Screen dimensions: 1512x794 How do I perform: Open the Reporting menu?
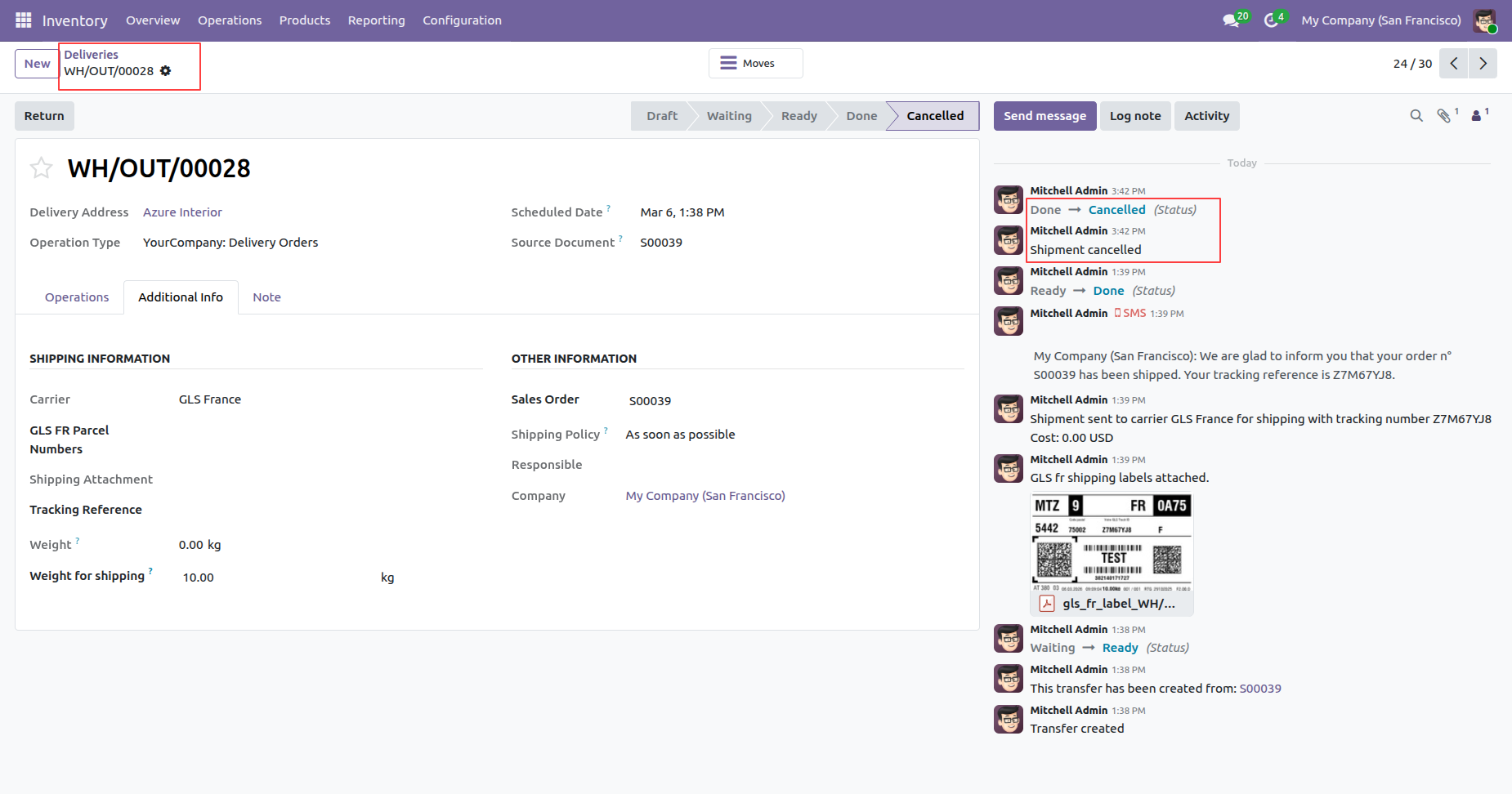tap(377, 20)
